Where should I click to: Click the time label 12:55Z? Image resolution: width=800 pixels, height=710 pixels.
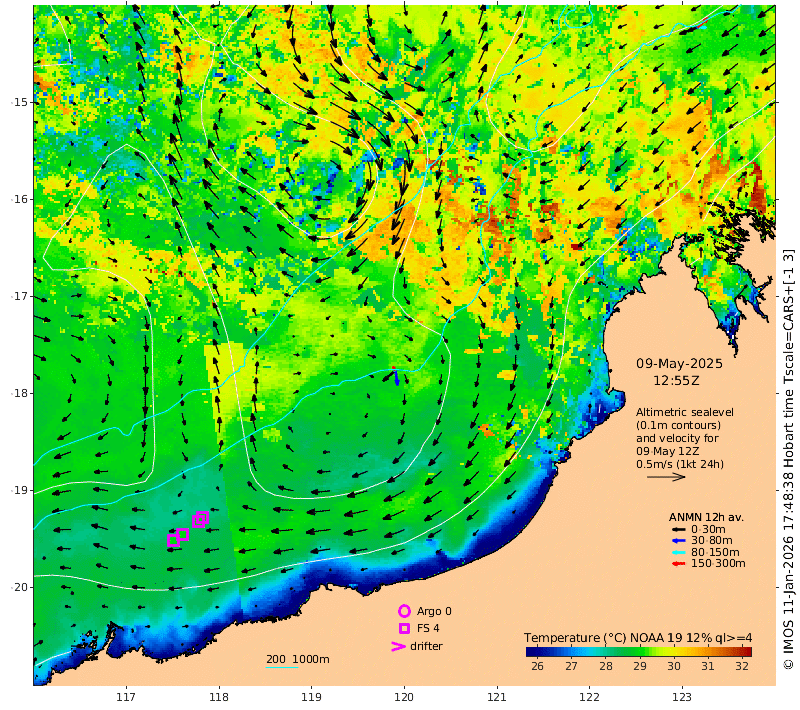pos(676,381)
